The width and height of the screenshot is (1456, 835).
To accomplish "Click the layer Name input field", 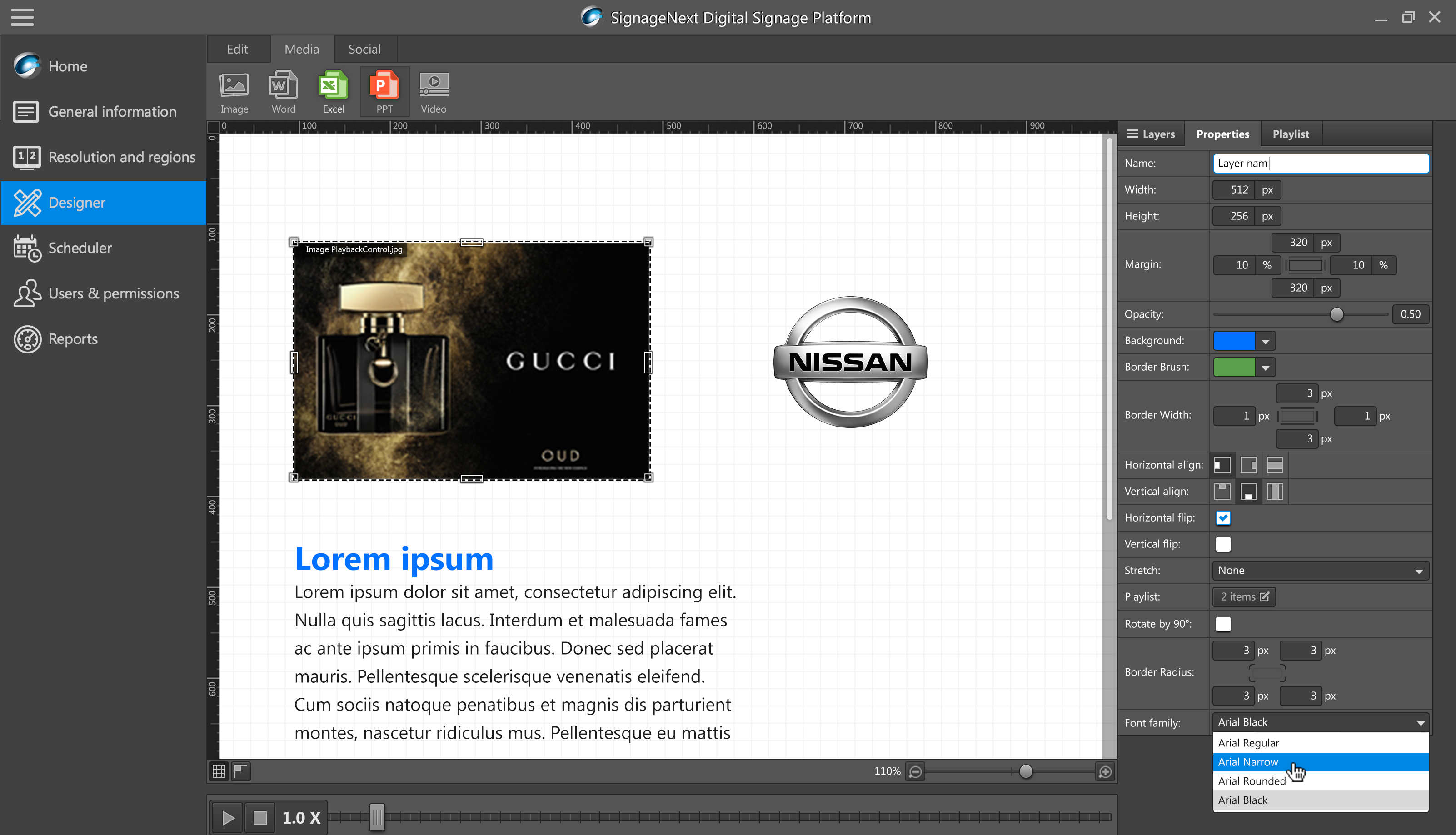I will point(1320,164).
